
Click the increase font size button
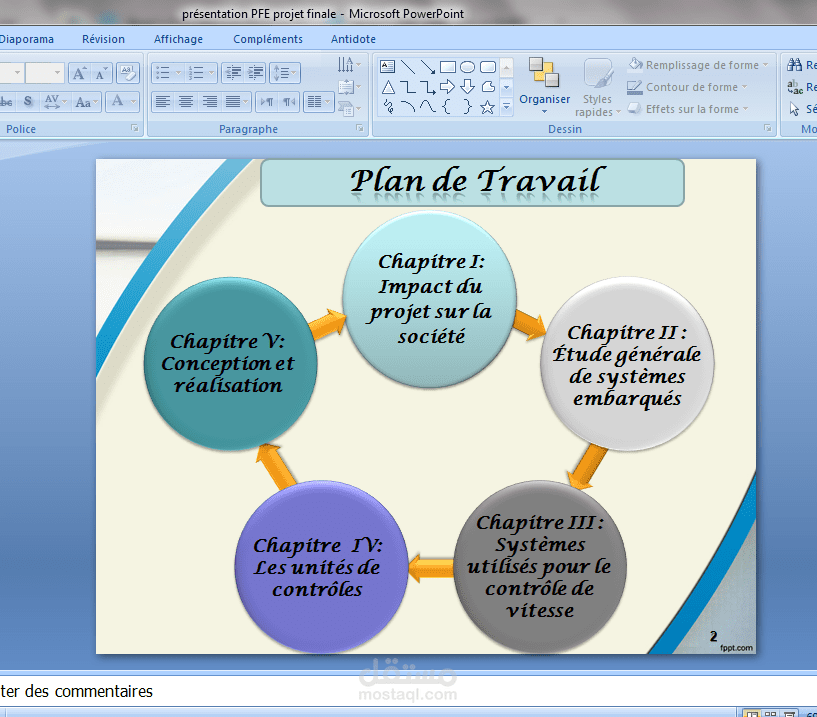(79, 73)
